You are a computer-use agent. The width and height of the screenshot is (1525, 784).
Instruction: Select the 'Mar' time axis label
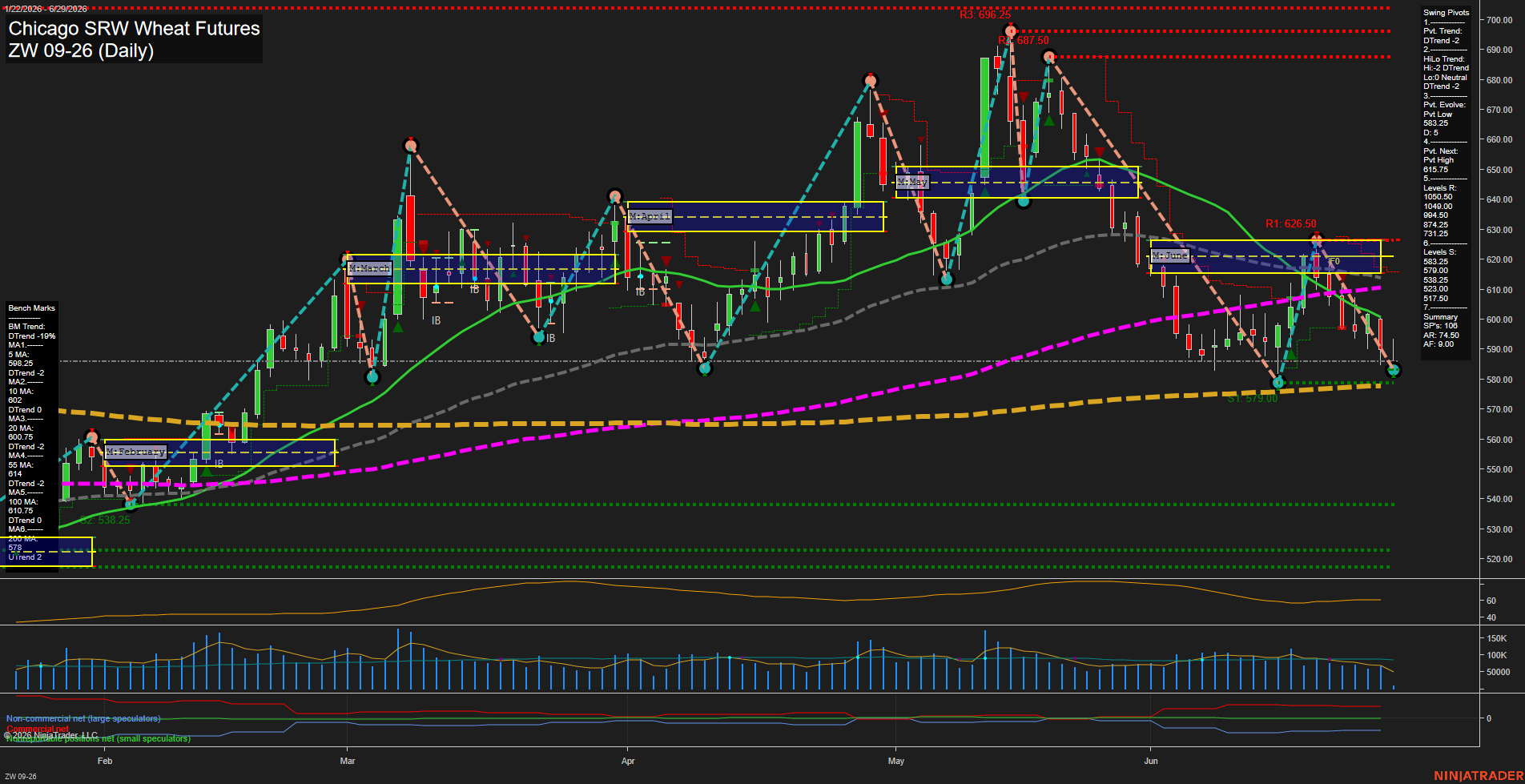[x=348, y=761]
